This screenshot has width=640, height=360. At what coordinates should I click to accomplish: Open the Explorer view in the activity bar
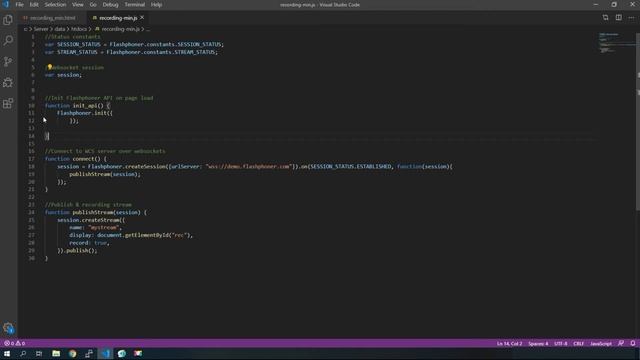click(8, 20)
